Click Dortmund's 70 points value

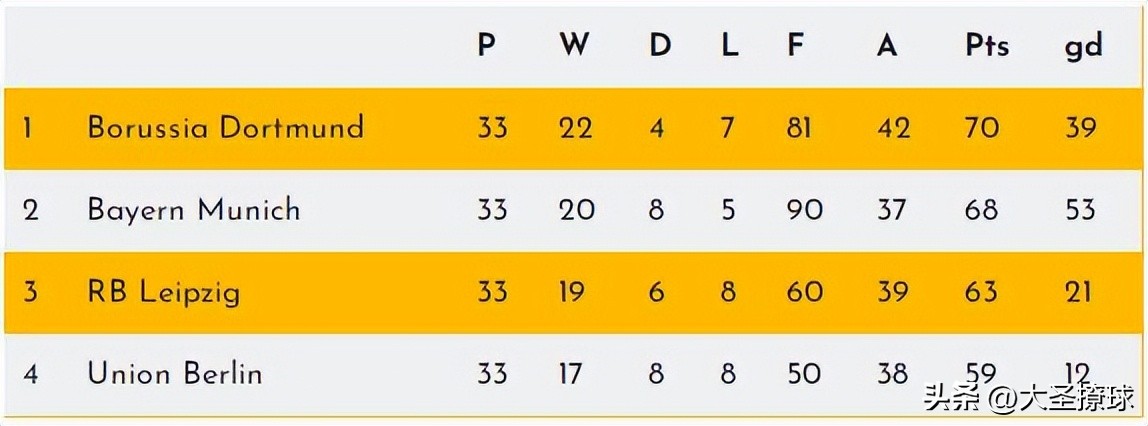pyautogui.click(x=980, y=128)
